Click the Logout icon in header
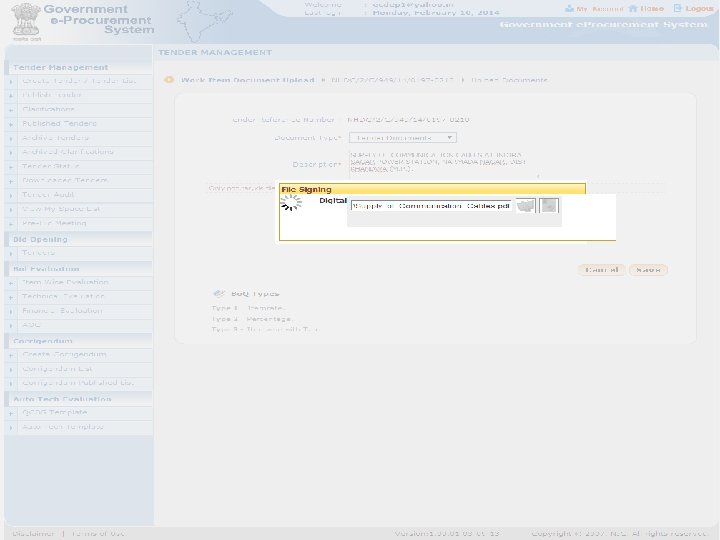720x540 pixels. 678,8
